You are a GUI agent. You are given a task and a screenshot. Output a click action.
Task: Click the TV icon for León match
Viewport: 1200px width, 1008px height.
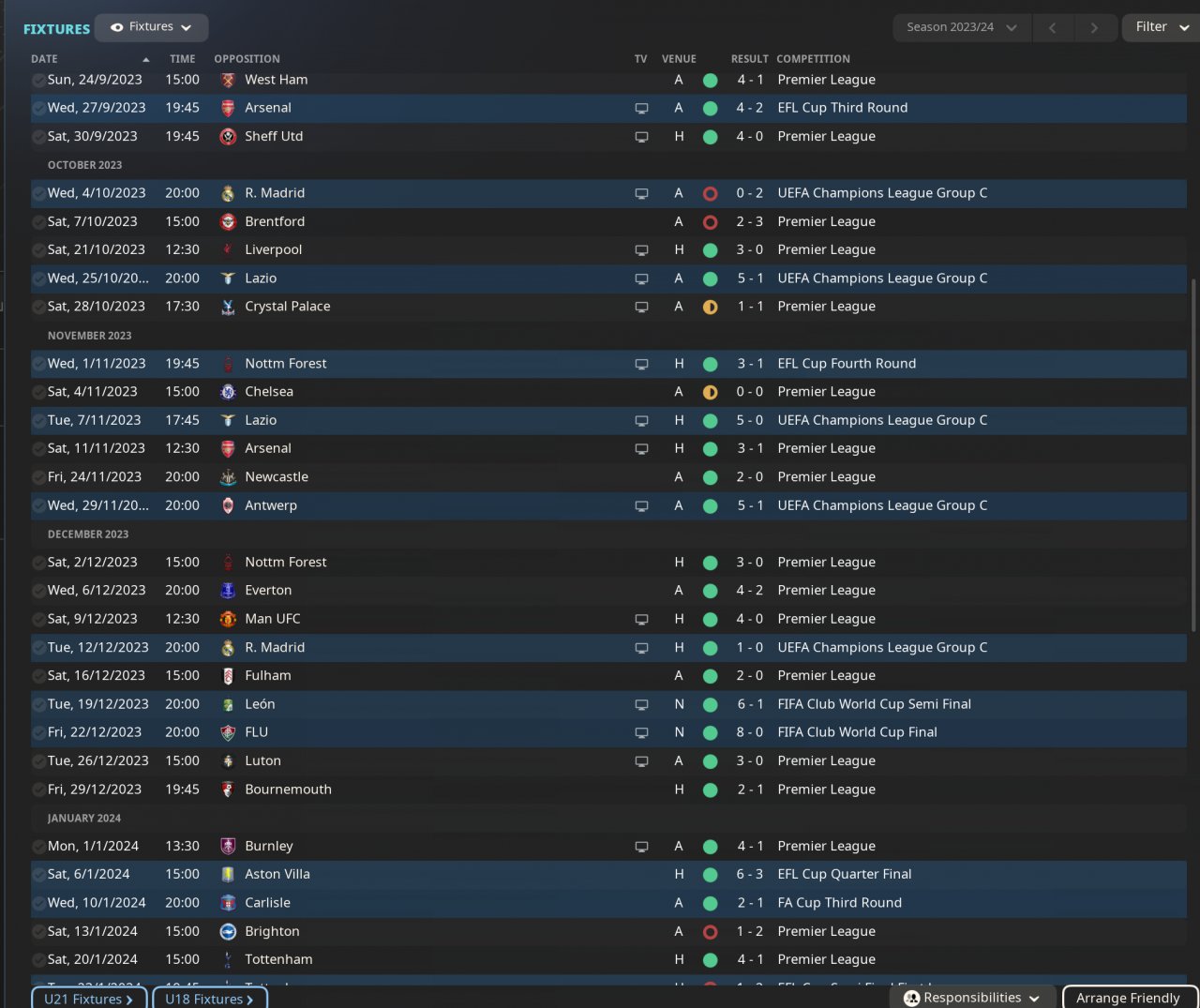click(641, 704)
